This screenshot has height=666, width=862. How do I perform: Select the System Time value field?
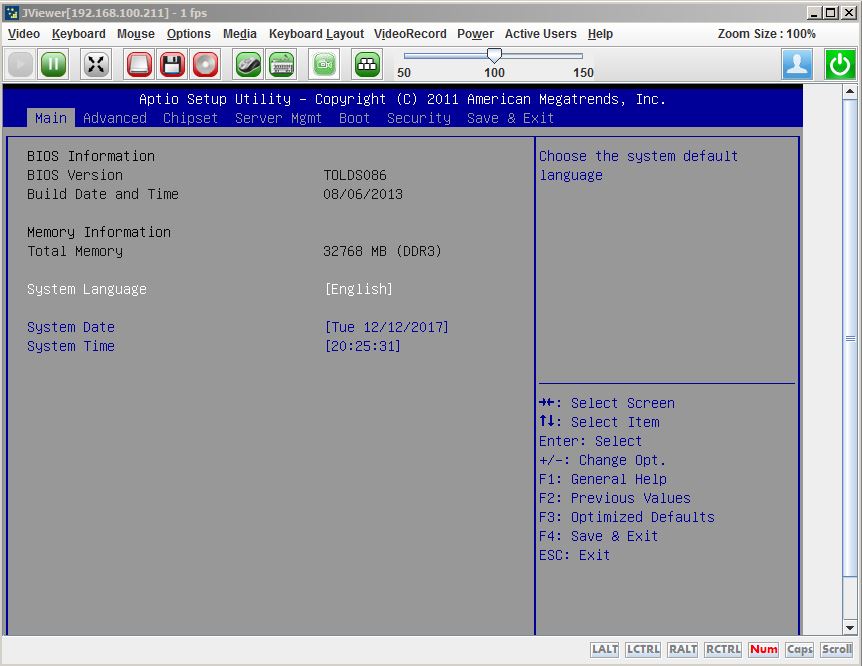[362, 346]
